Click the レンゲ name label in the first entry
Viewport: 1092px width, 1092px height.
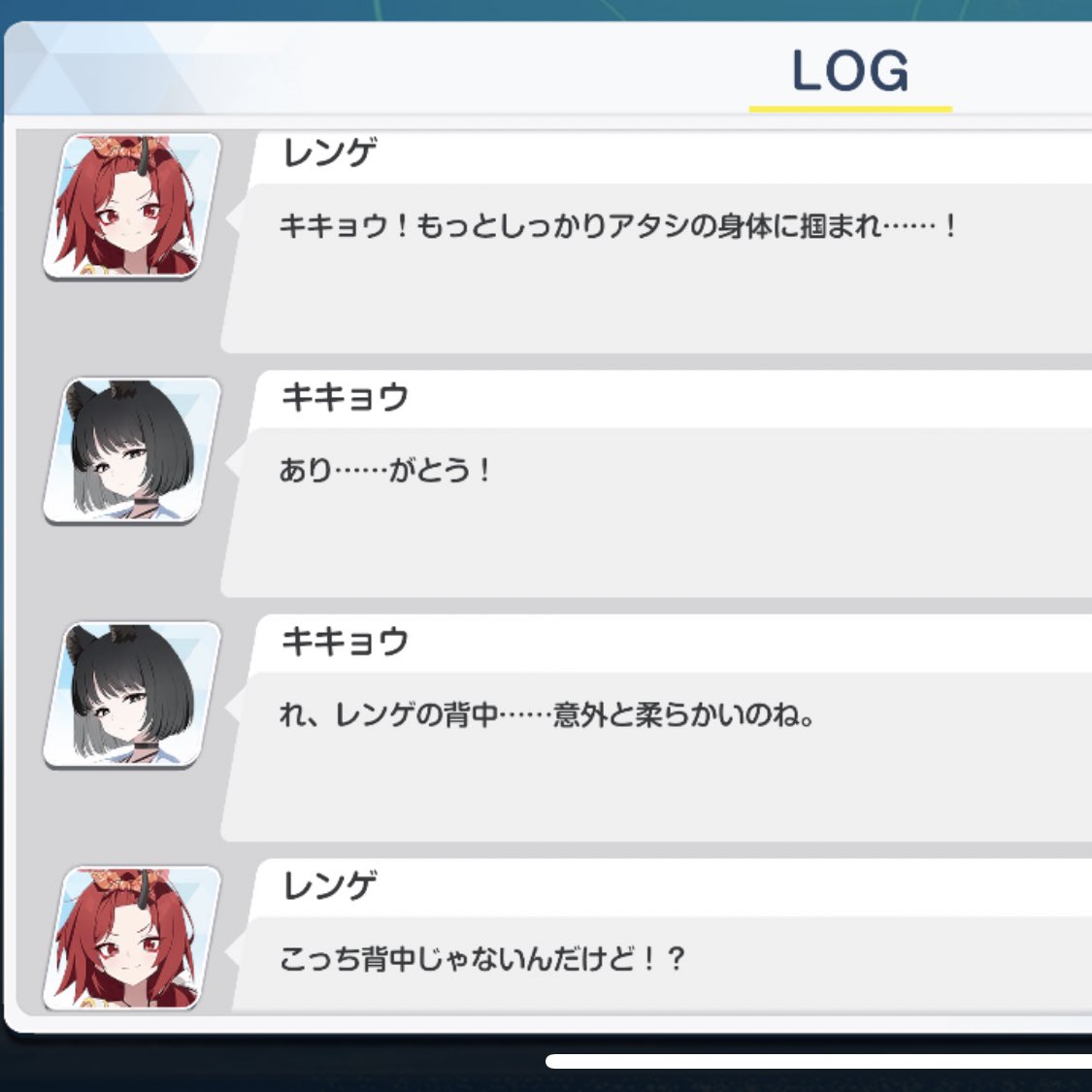(x=329, y=152)
